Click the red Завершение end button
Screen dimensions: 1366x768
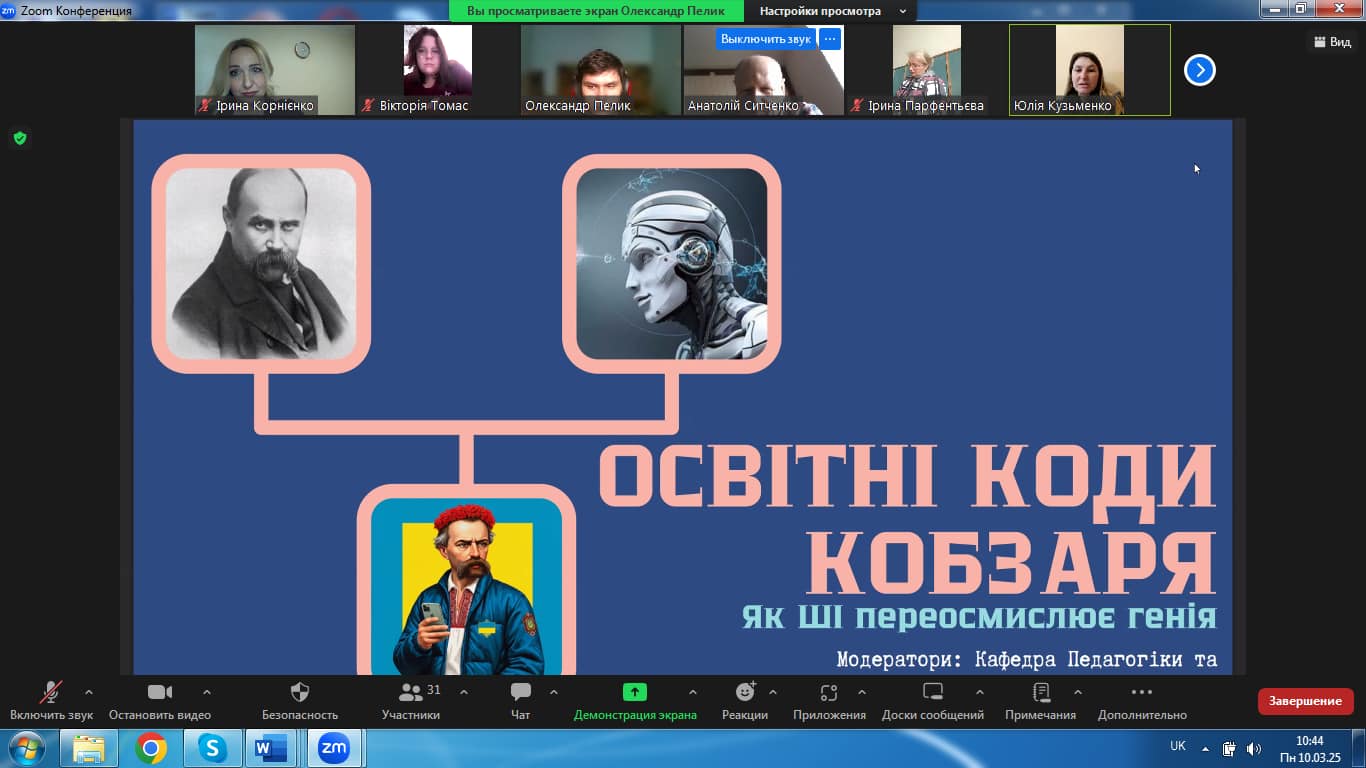1305,701
